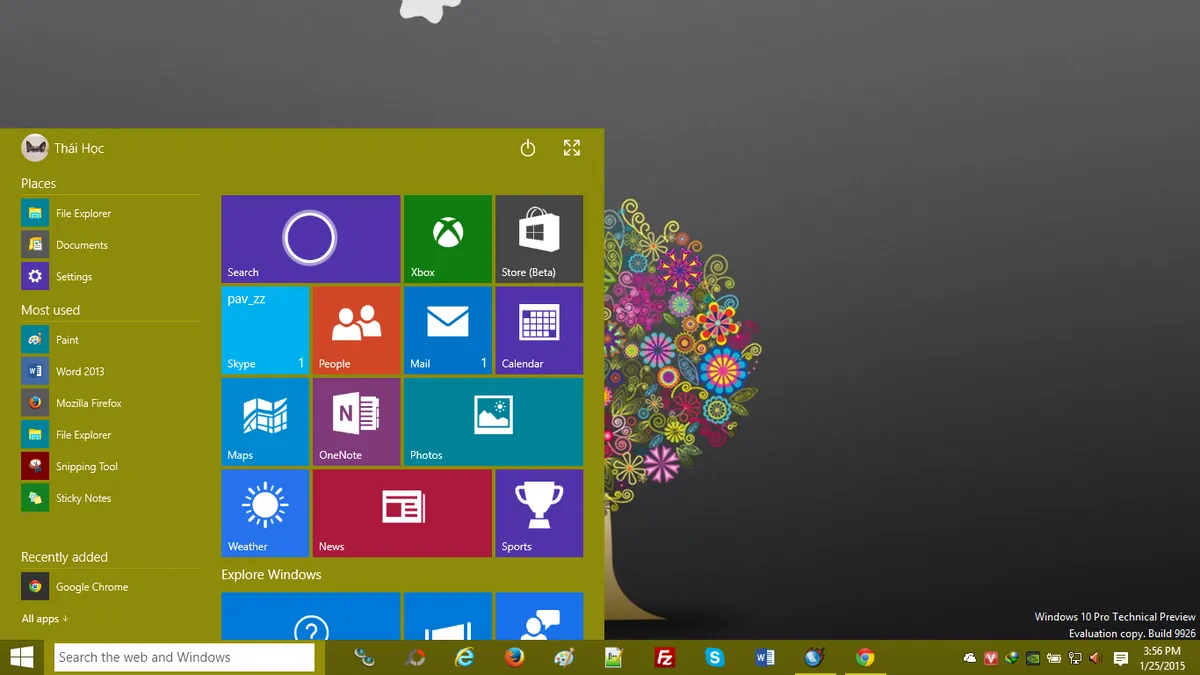Open Skype from the taskbar

tap(714, 657)
